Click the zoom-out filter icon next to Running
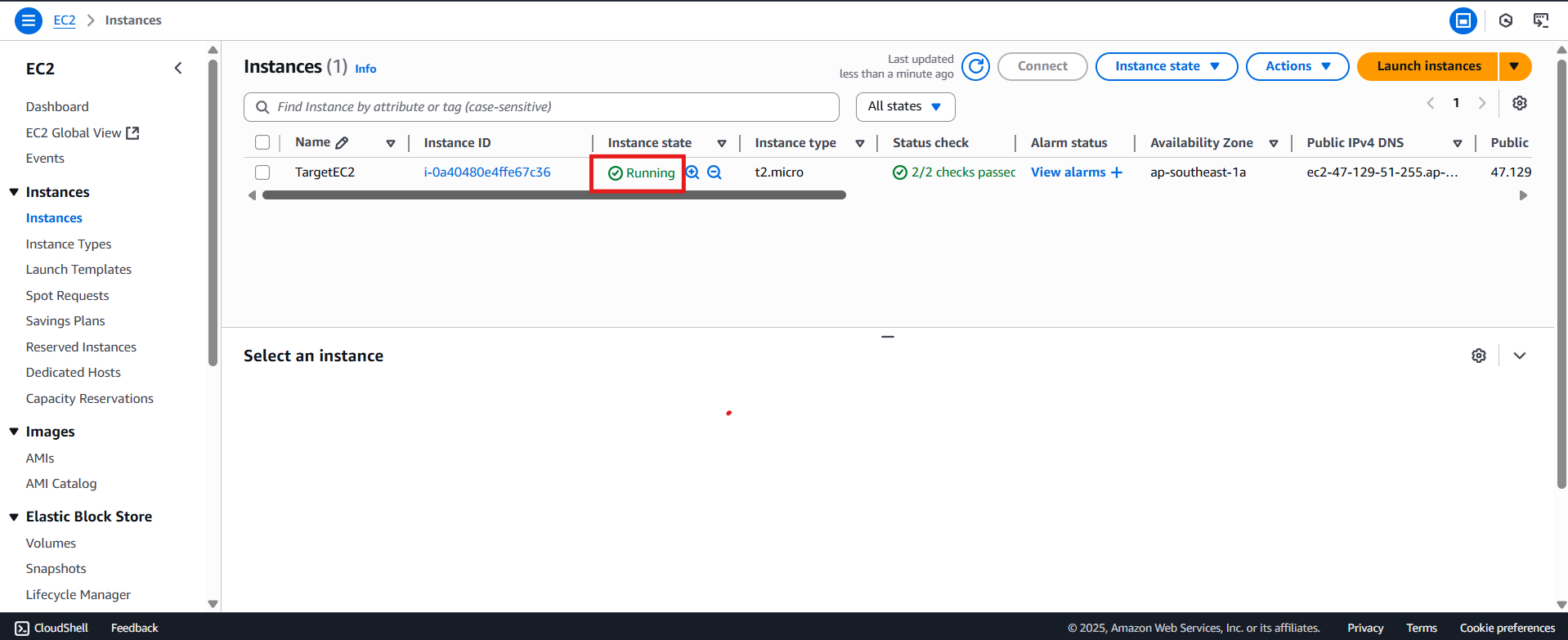Viewport: 1568px width, 640px height. point(715,172)
